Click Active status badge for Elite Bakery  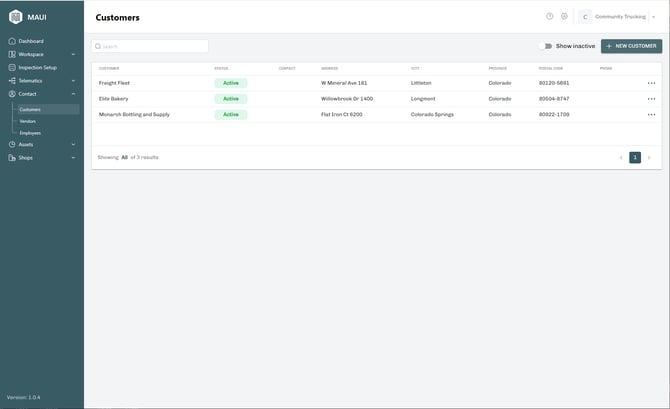[x=231, y=99]
